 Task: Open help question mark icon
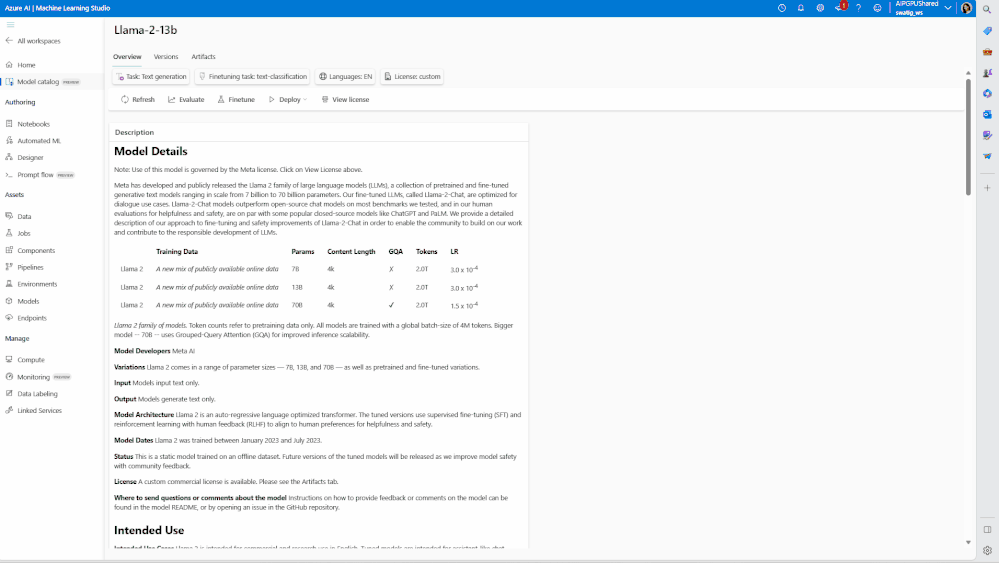pyautogui.click(x=858, y=8)
